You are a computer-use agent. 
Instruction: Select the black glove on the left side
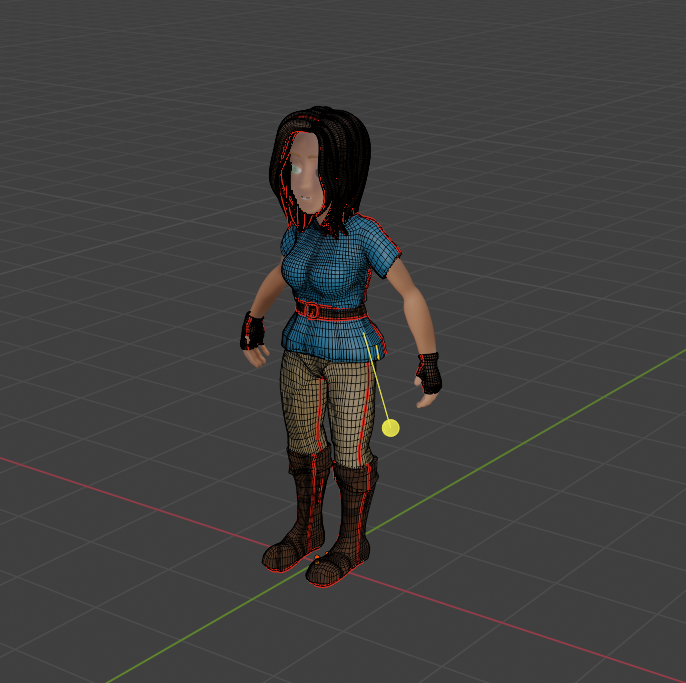click(253, 330)
